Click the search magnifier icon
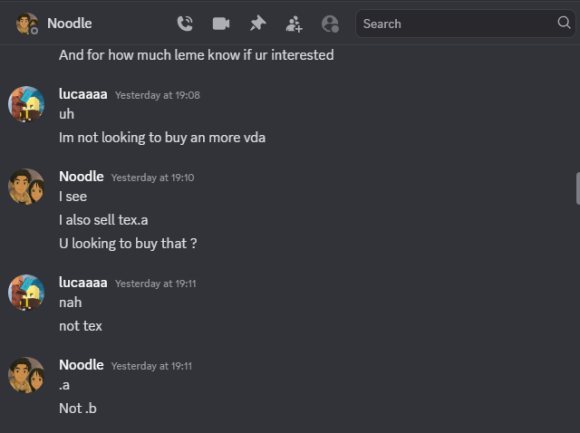The image size is (580, 433). click(564, 23)
